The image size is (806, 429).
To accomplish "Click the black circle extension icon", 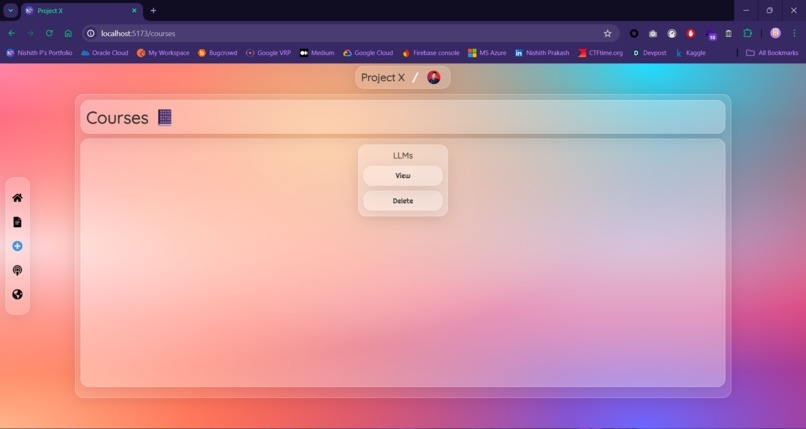I will 634,33.
